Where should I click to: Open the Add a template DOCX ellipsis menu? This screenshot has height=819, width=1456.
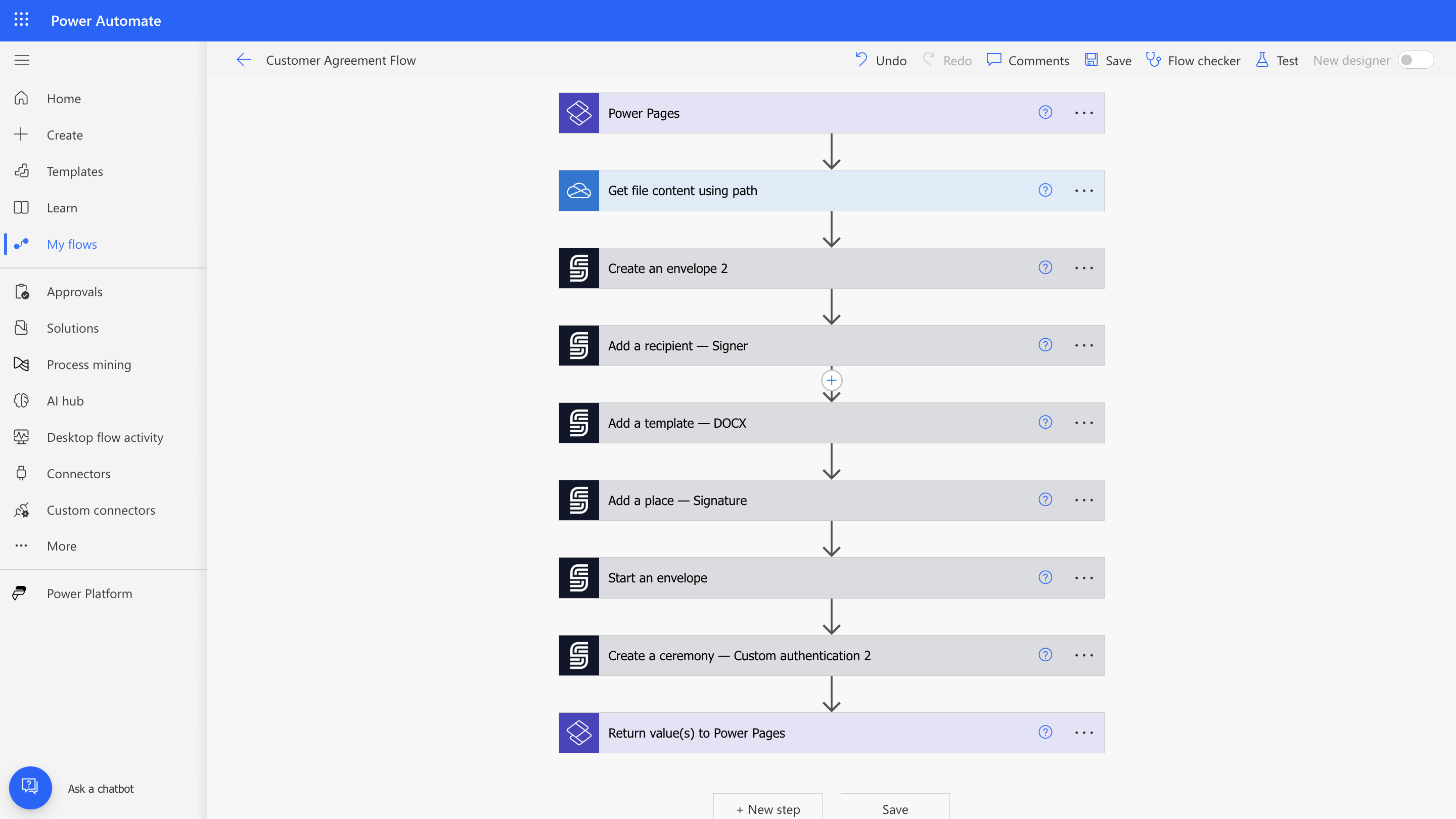click(1083, 423)
